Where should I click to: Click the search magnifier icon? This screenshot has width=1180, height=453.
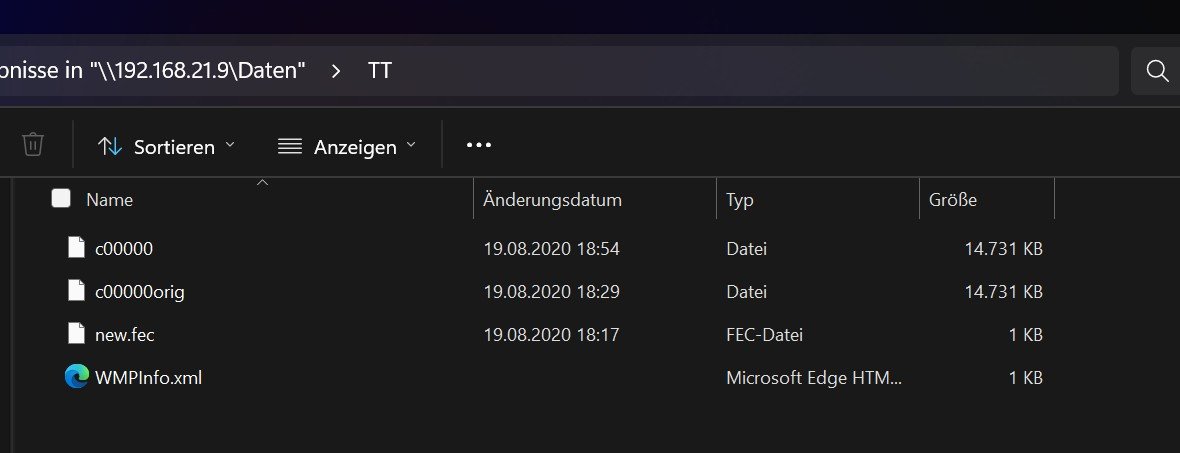pyautogui.click(x=1157, y=71)
